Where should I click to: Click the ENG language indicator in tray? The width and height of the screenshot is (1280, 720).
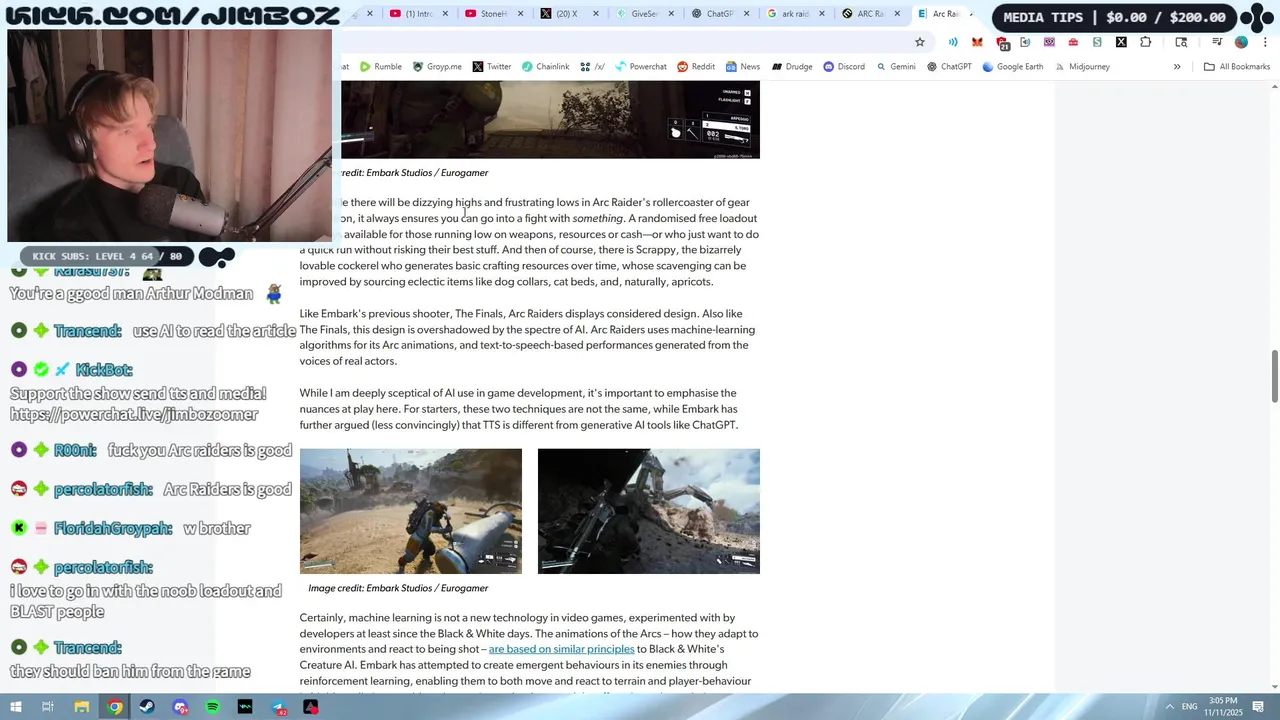point(1189,707)
